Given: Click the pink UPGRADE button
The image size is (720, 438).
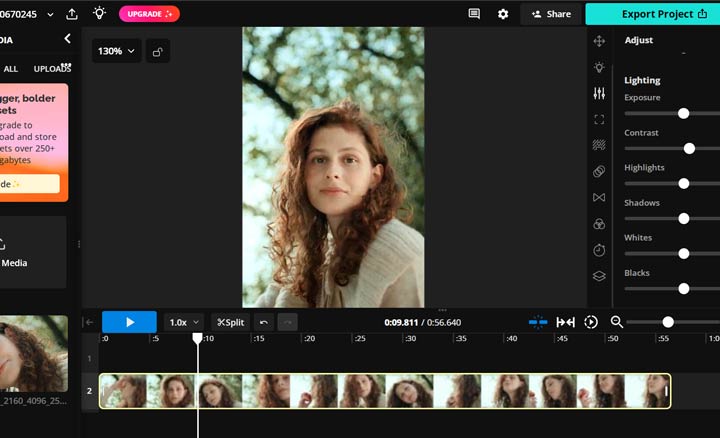Looking at the screenshot, I should tap(149, 14).
